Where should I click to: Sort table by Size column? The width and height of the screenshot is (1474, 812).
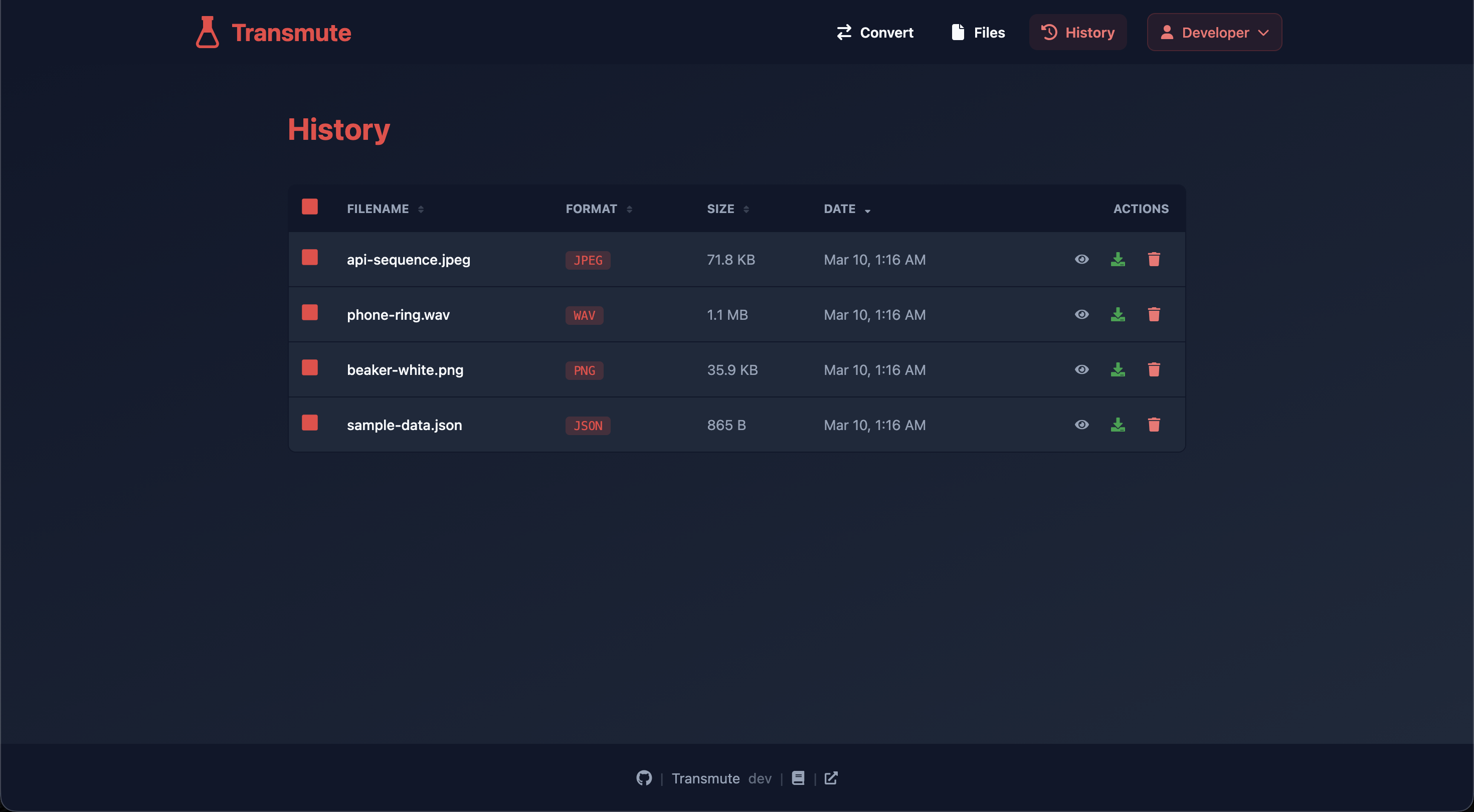tap(727, 209)
